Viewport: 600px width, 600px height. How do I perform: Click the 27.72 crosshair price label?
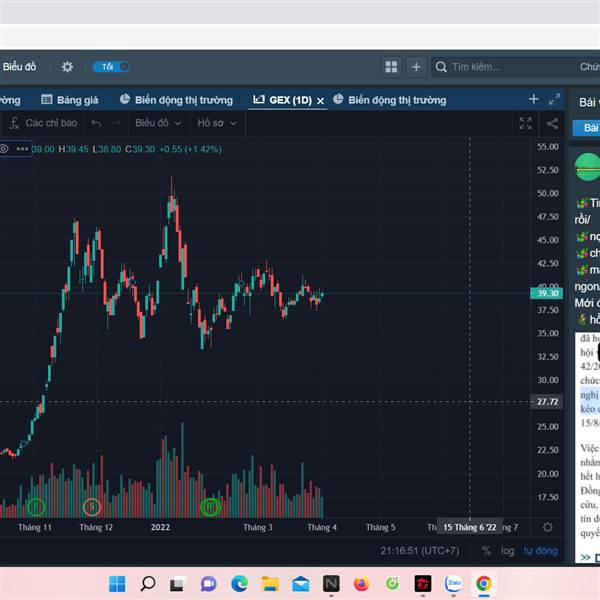click(546, 402)
